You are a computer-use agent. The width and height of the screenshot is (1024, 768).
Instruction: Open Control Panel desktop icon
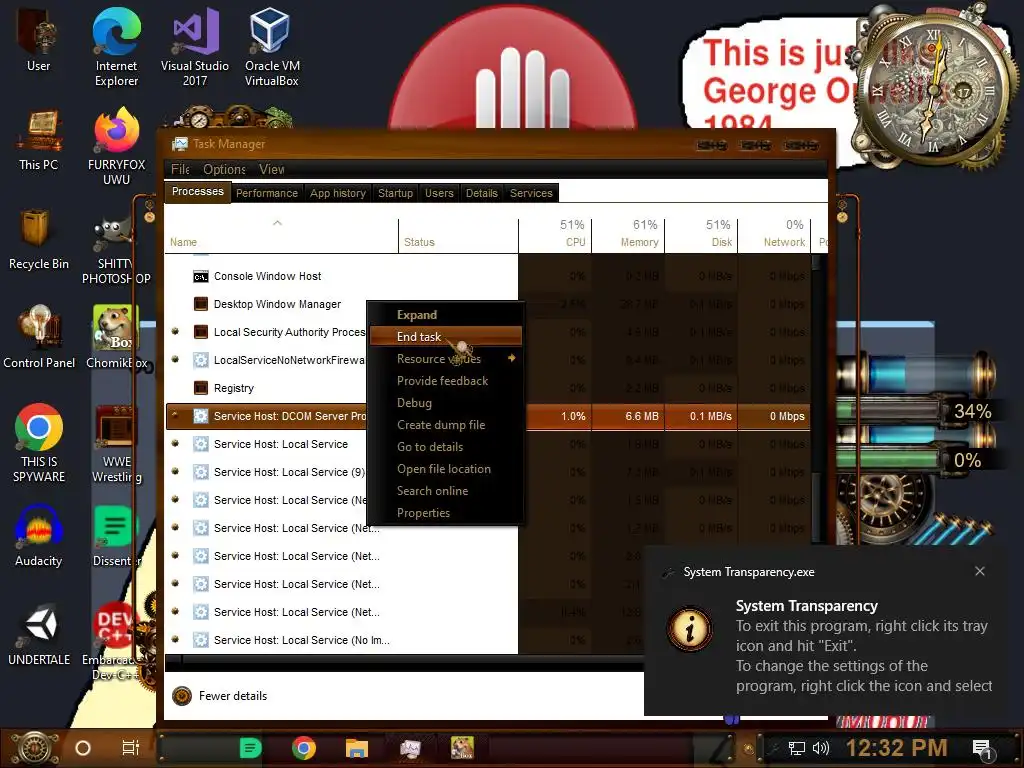pos(39,337)
